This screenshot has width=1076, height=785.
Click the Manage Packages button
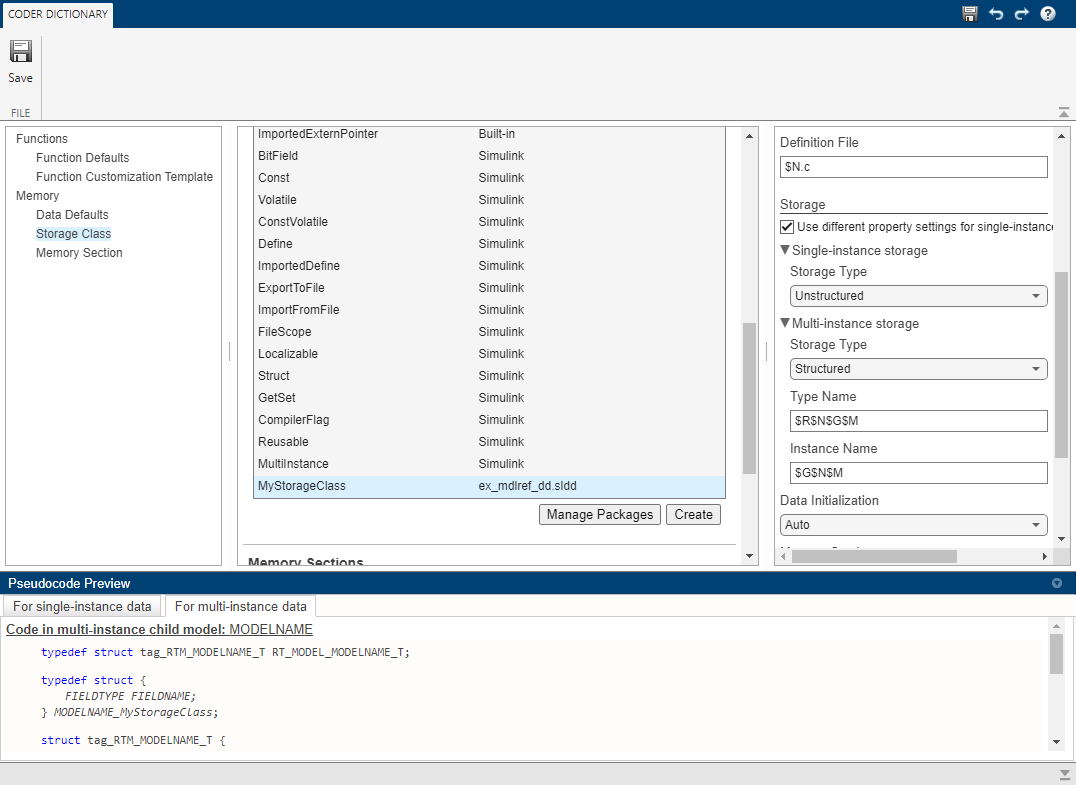[x=600, y=515]
